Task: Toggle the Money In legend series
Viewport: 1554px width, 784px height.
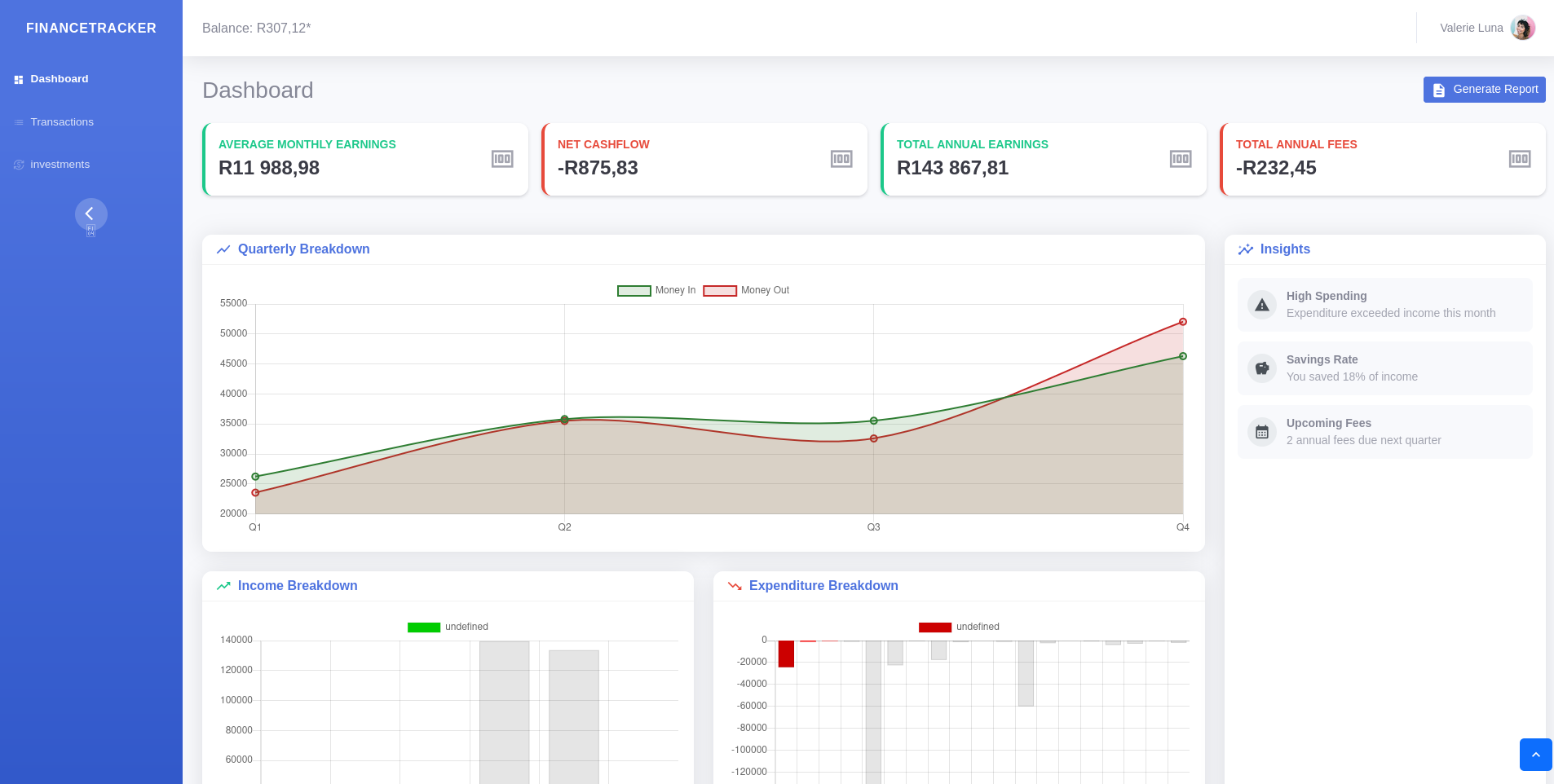Action: tap(656, 291)
